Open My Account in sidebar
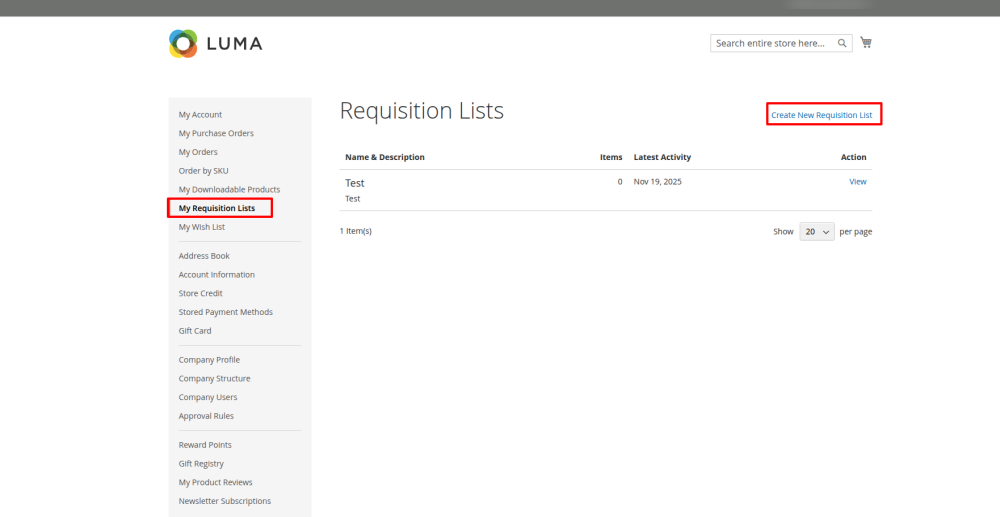Image resolution: width=1000 pixels, height=517 pixels. click(x=200, y=115)
